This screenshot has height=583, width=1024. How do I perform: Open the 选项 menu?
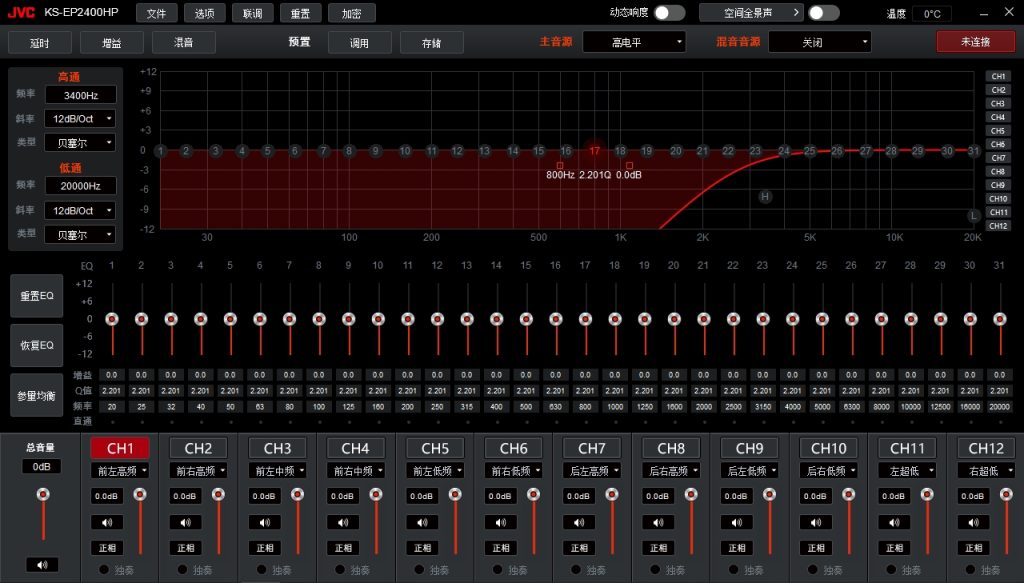click(x=204, y=13)
